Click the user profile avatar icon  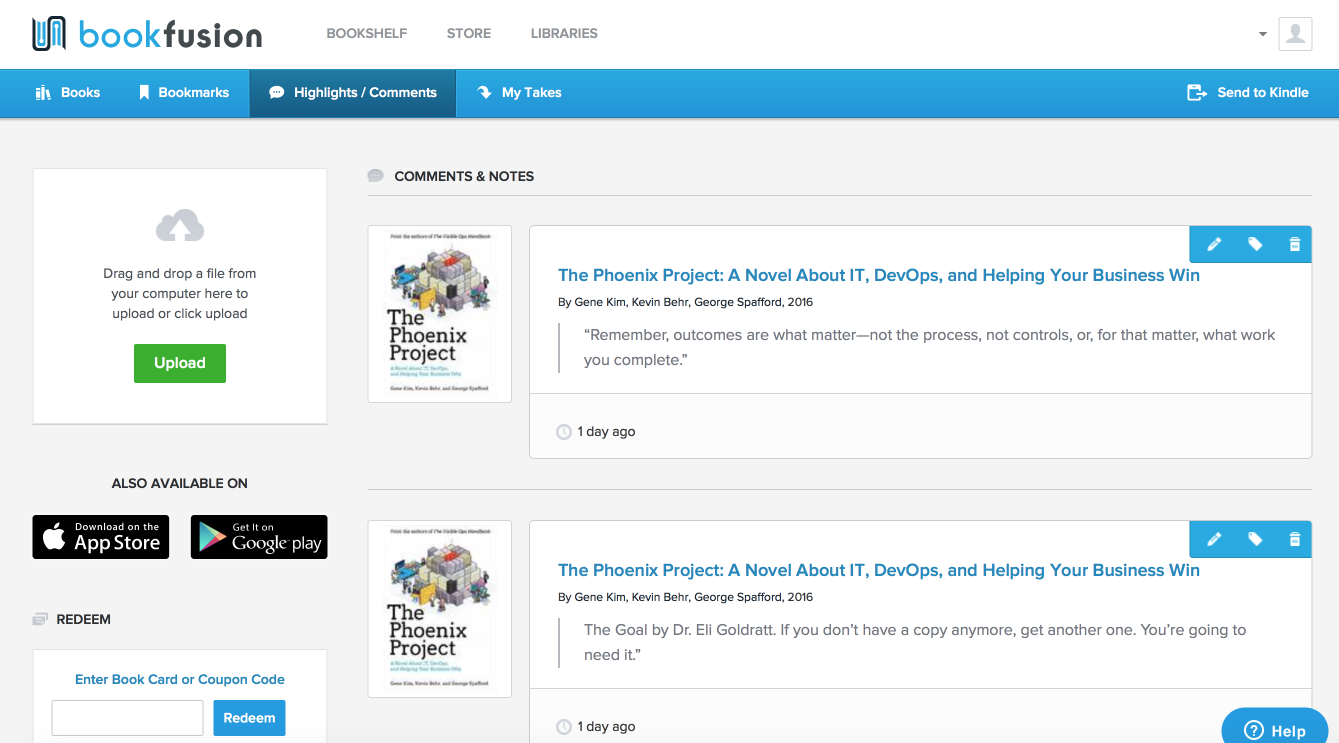pos(1295,34)
